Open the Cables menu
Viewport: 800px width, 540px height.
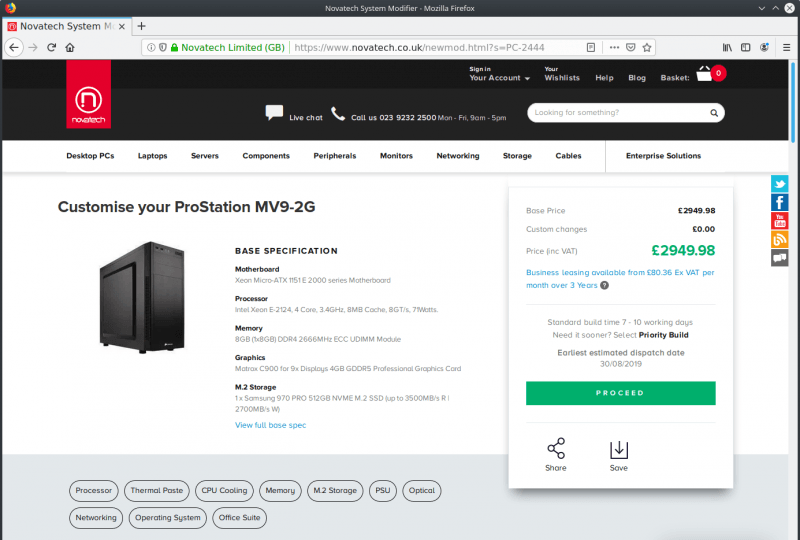(x=568, y=156)
